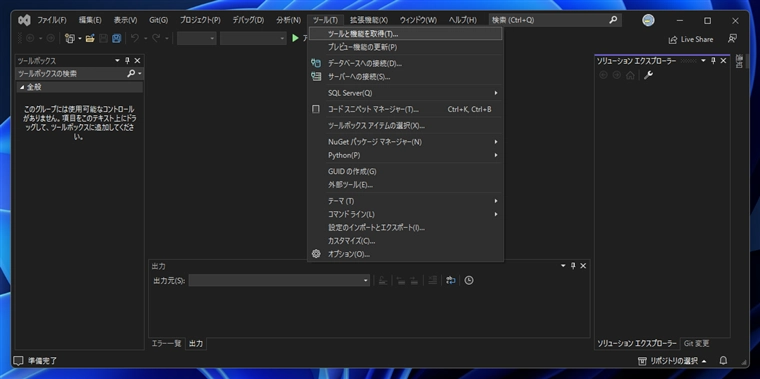Viewport: 760px width, 379px height.
Task: Click the データベースへの接続 icon
Action: click(316, 63)
